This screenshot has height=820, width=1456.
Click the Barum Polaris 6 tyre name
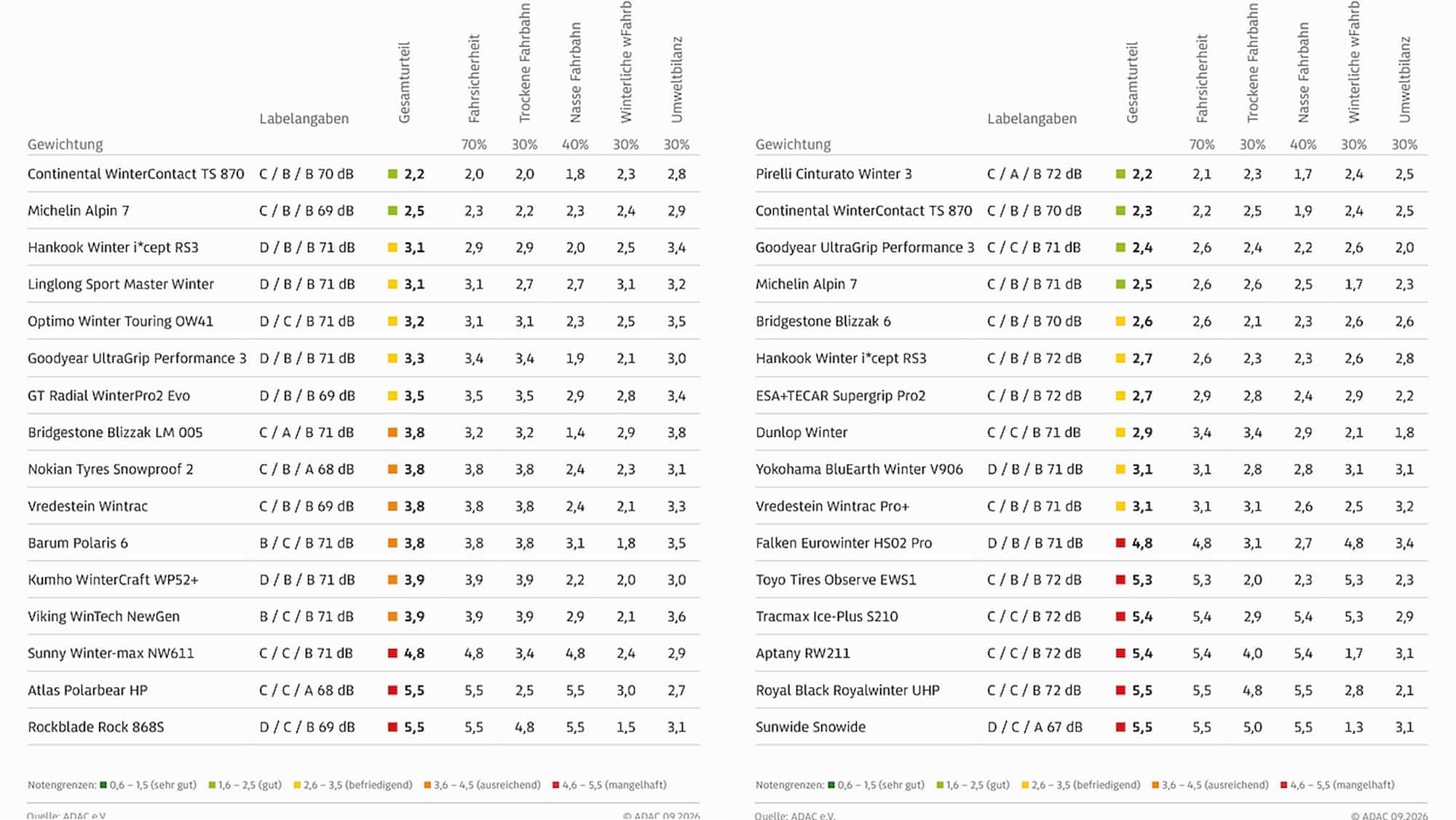(x=78, y=543)
